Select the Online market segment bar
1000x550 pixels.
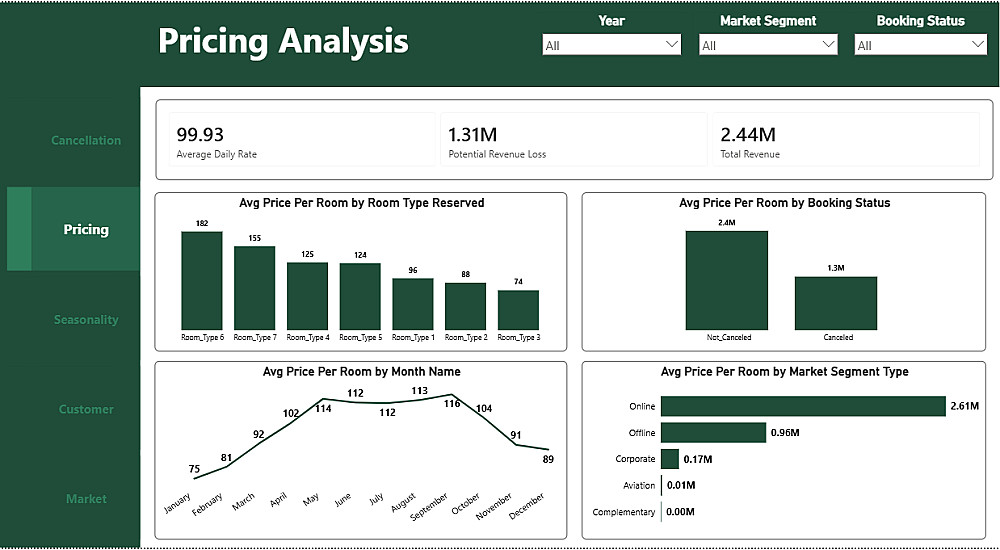pos(804,406)
